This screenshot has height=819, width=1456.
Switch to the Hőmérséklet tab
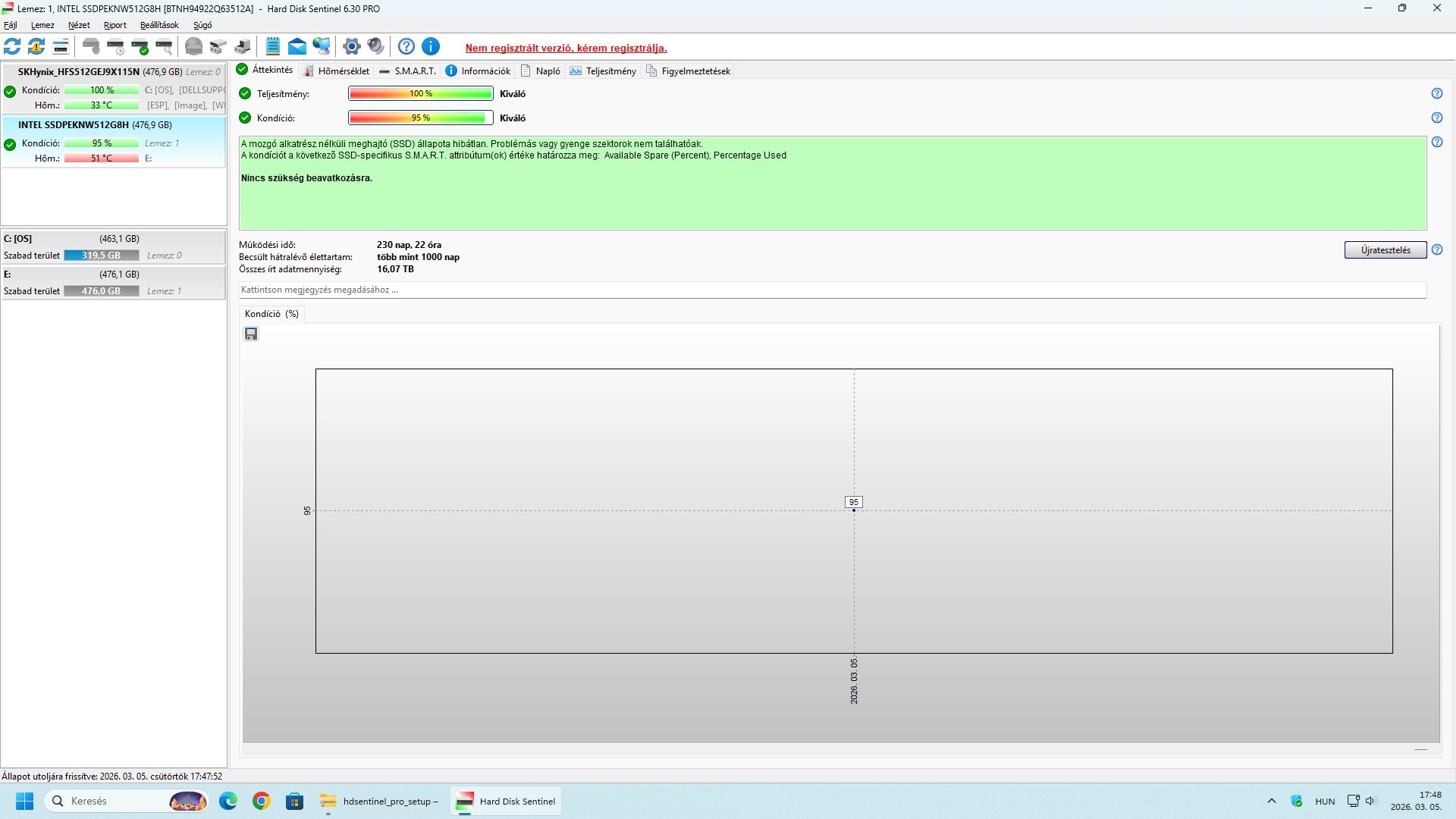[337, 71]
